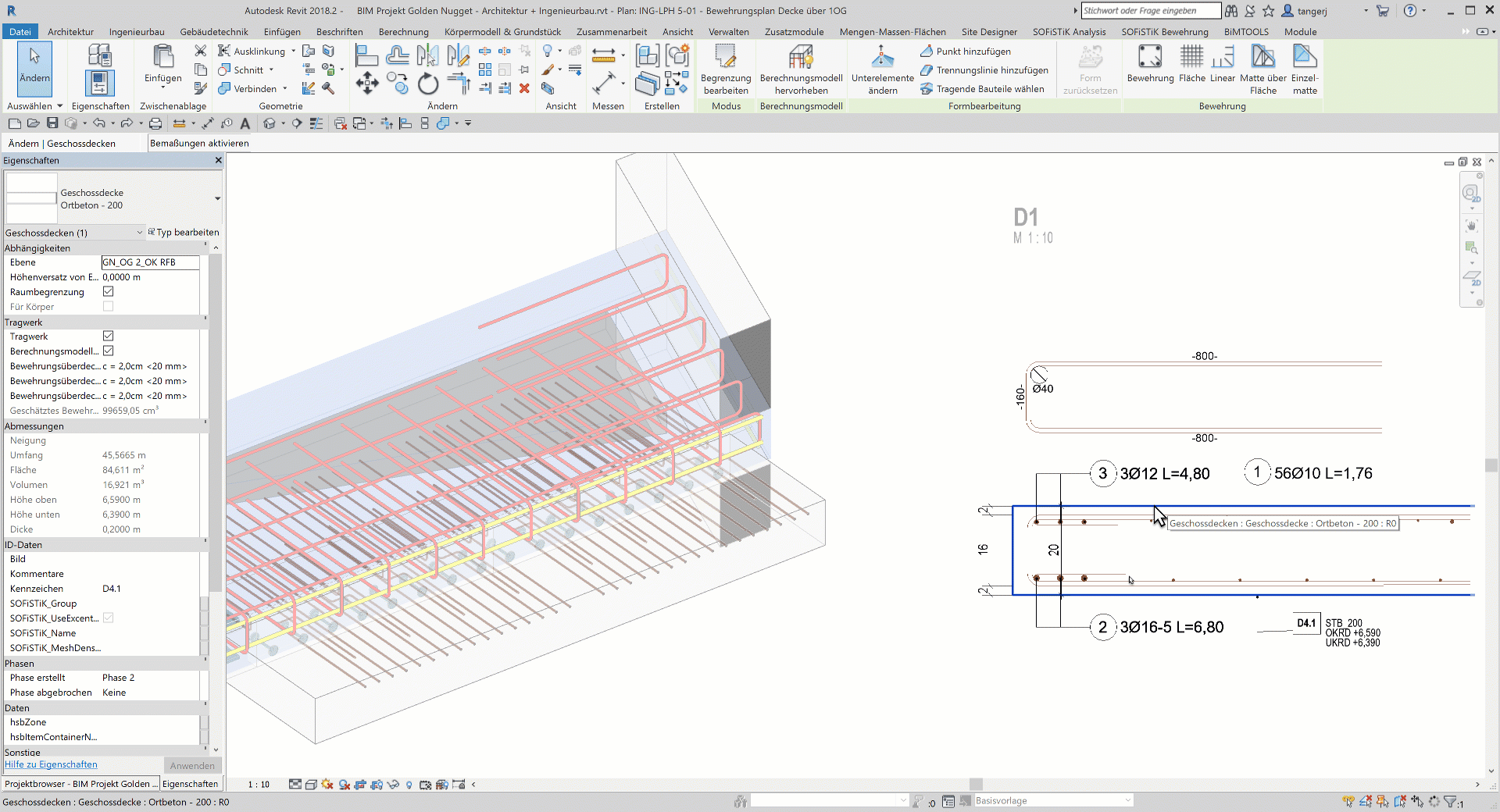Open the Hilfe zu Eigenschaften link
This screenshot has width=1500, height=812.
tap(51, 764)
